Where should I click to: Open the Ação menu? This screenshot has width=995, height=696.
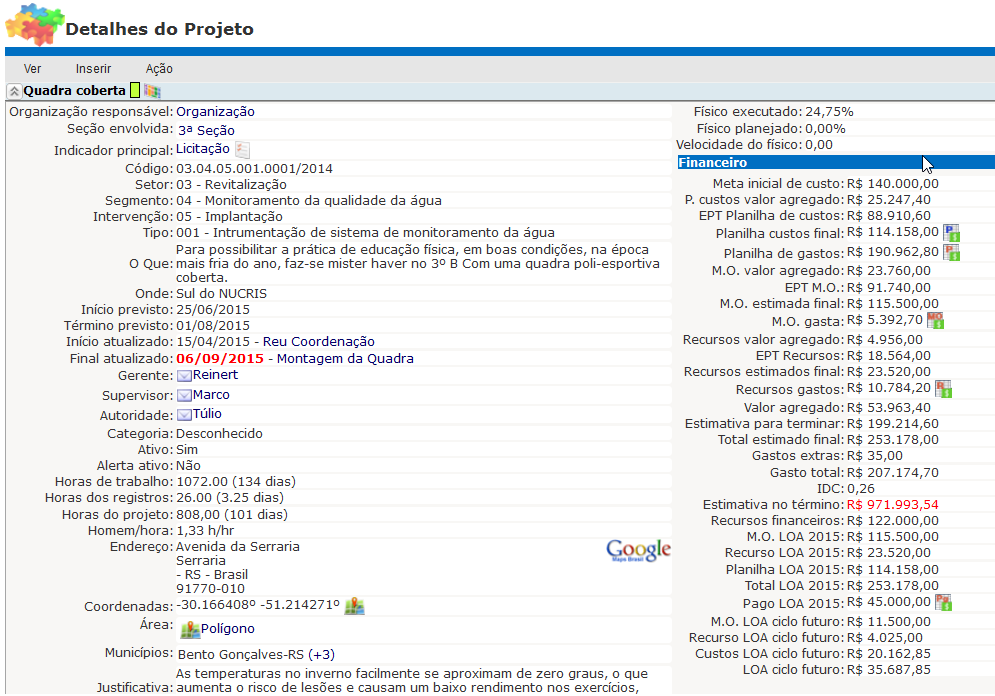tap(159, 69)
